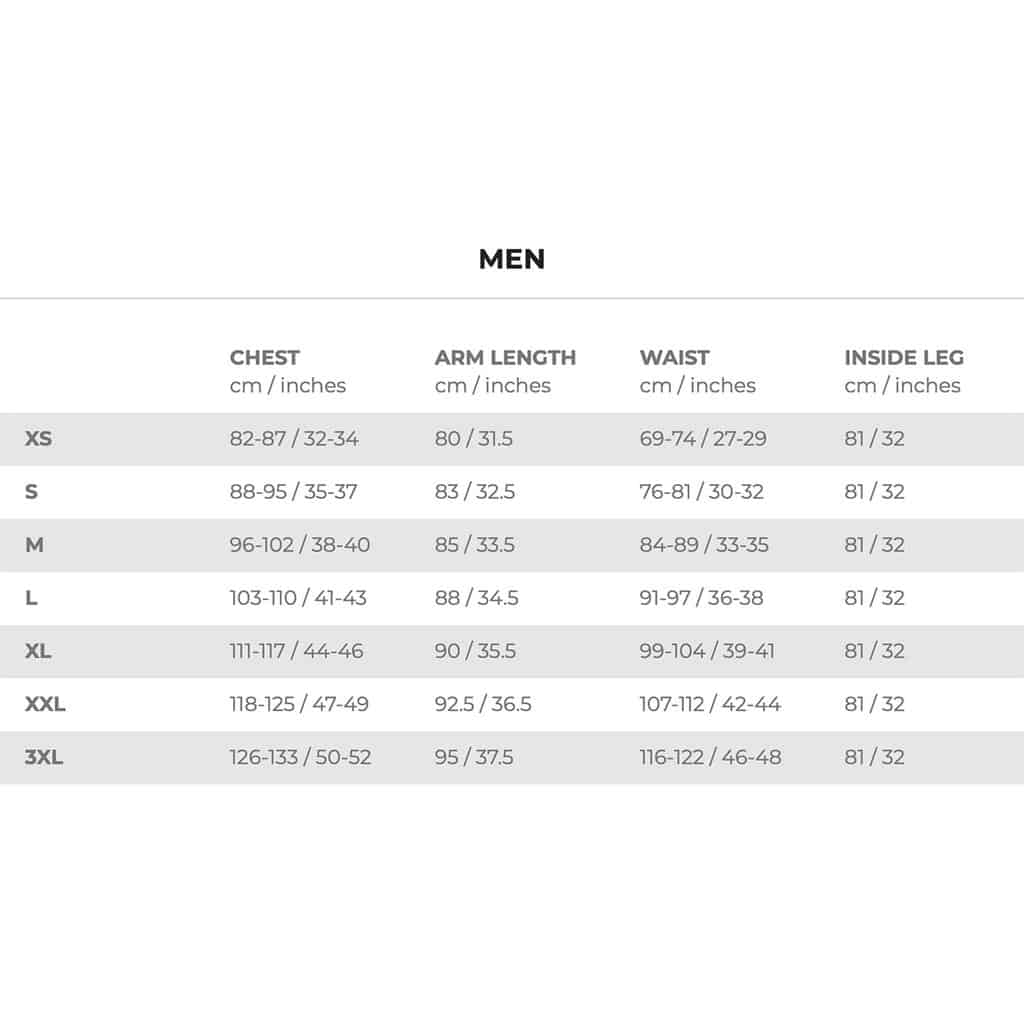Select the L size row label

click(x=31, y=597)
